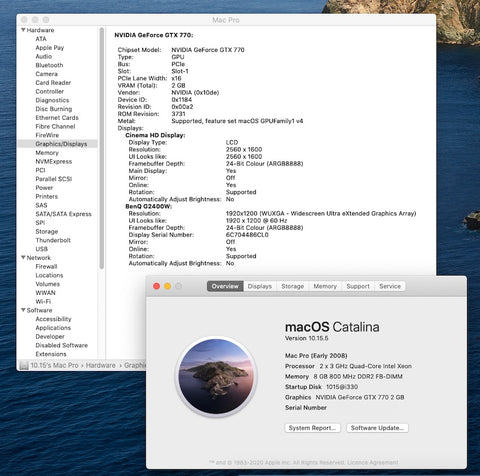The width and height of the screenshot is (480, 476).
Task: Click the macOS Catalina island logo
Action: click(216, 376)
